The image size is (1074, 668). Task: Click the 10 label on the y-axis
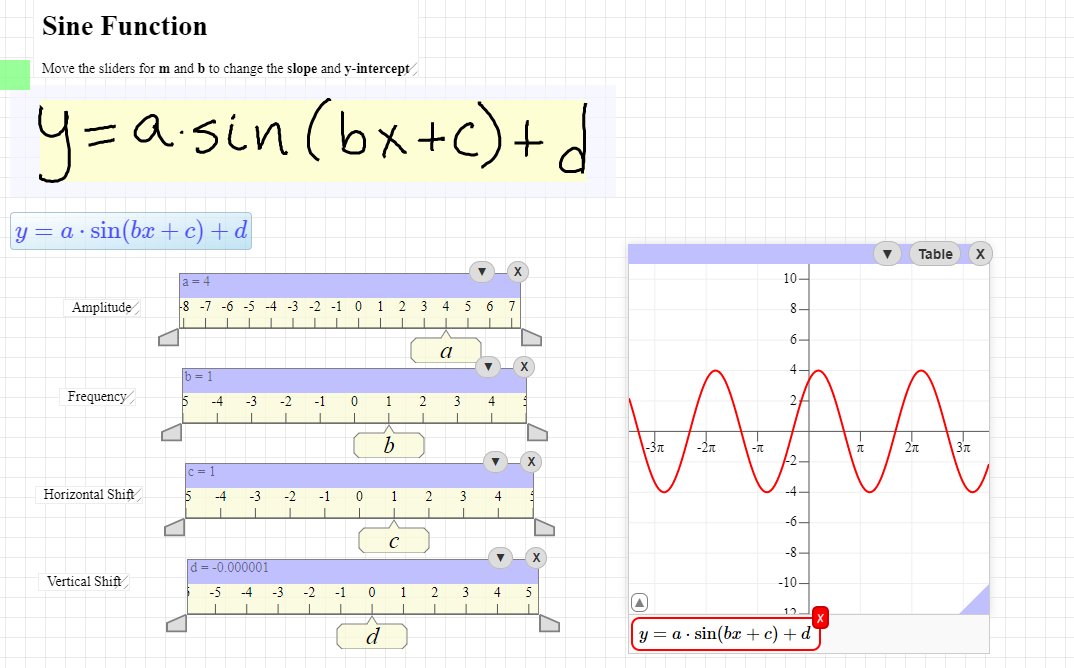point(790,278)
